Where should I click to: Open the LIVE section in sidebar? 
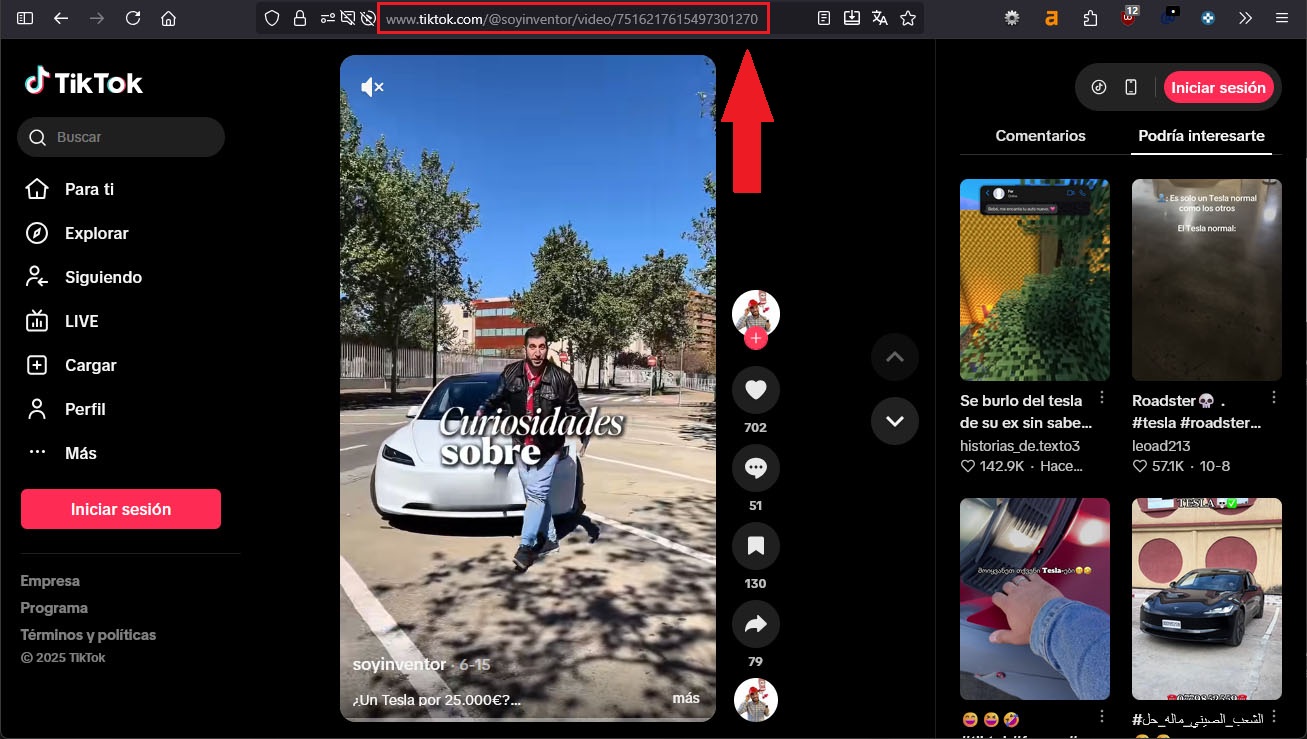point(81,321)
